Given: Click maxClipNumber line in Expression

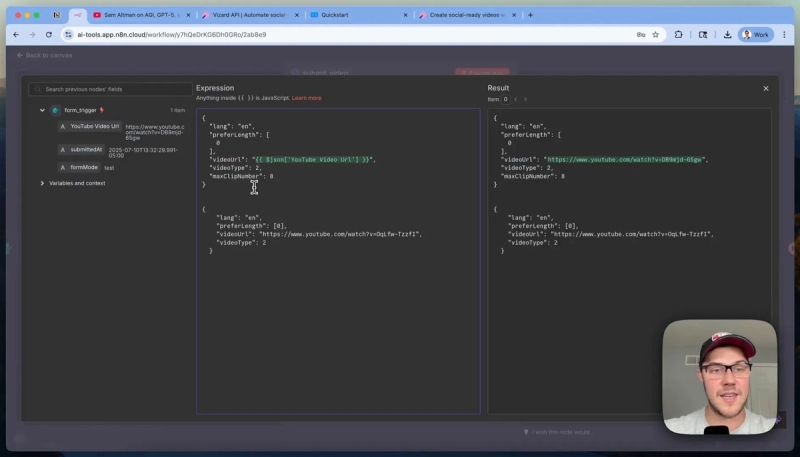Looking at the screenshot, I should (241, 176).
